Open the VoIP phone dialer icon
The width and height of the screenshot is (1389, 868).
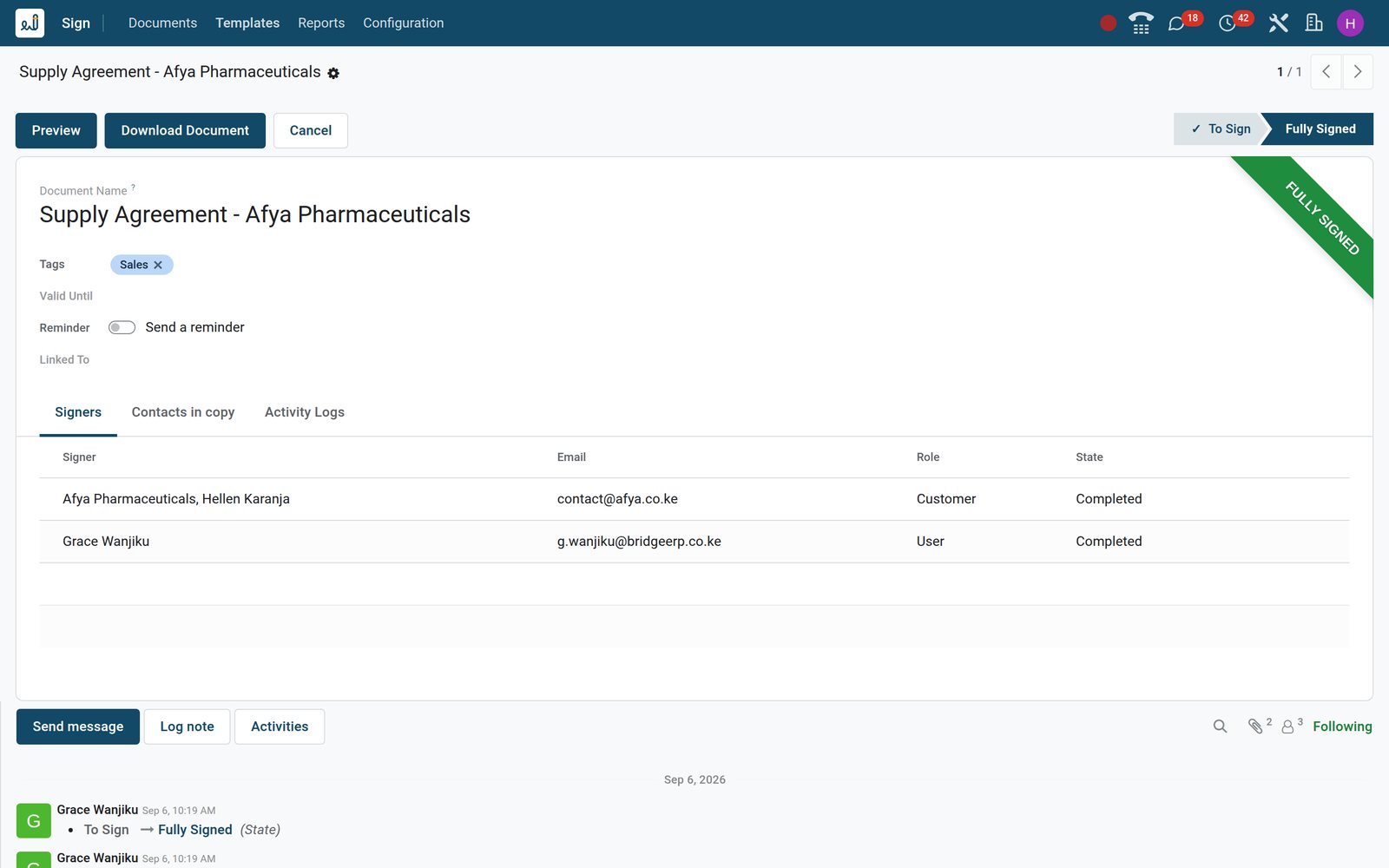coord(1141,23)
